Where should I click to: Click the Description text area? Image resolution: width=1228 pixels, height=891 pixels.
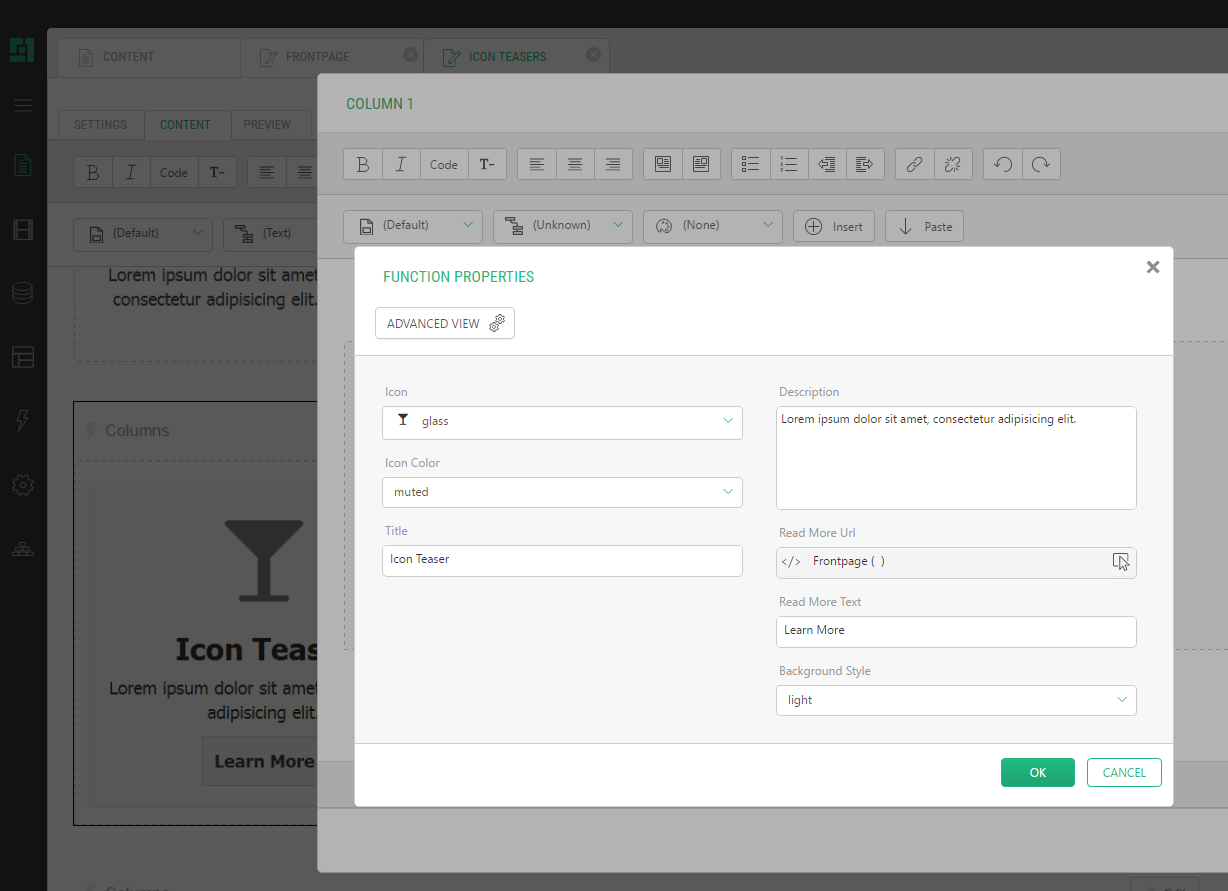tap(955, 457)
